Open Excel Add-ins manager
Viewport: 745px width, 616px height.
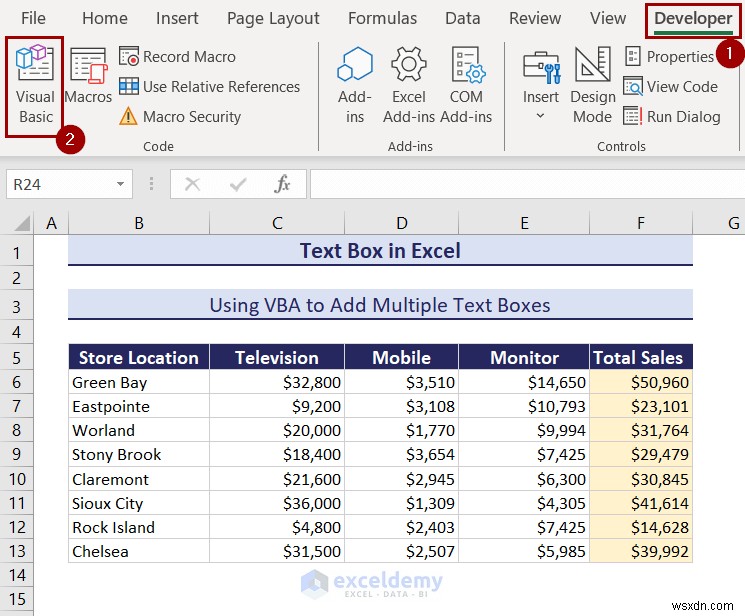coord(409,86)
